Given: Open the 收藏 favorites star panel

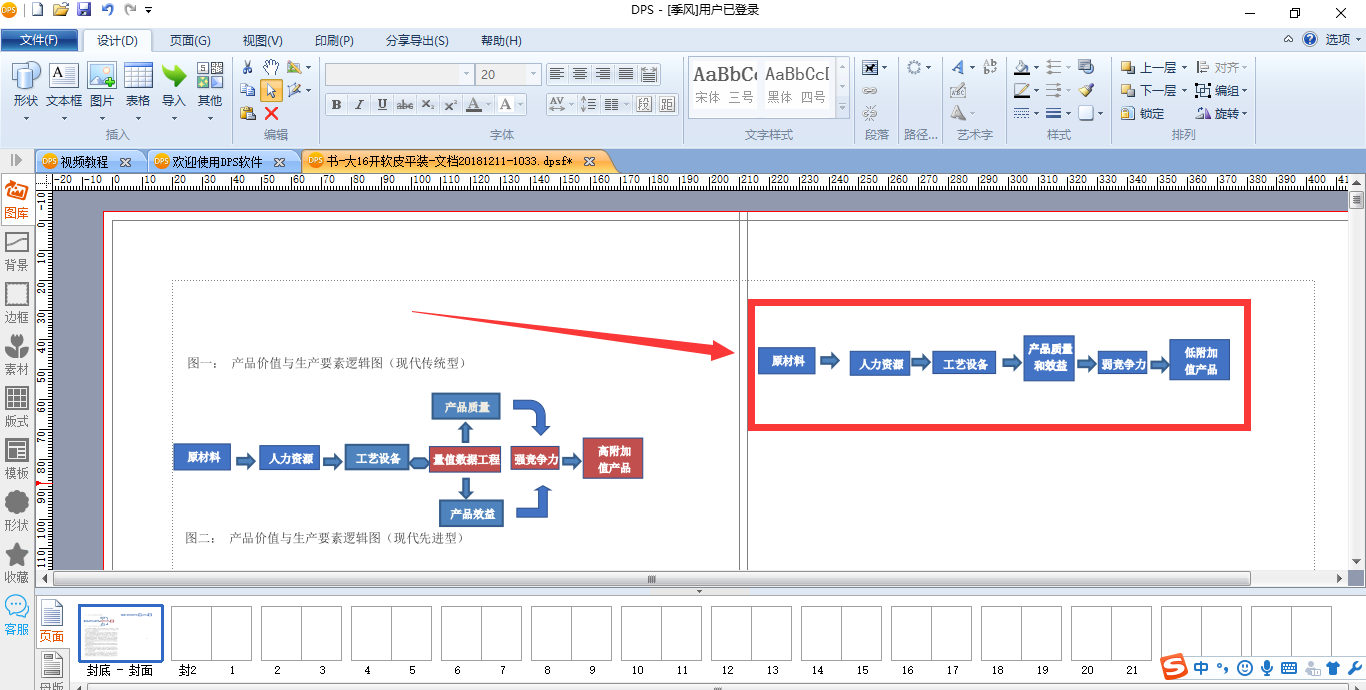Looking at the screenshot, I should point(16,563).
